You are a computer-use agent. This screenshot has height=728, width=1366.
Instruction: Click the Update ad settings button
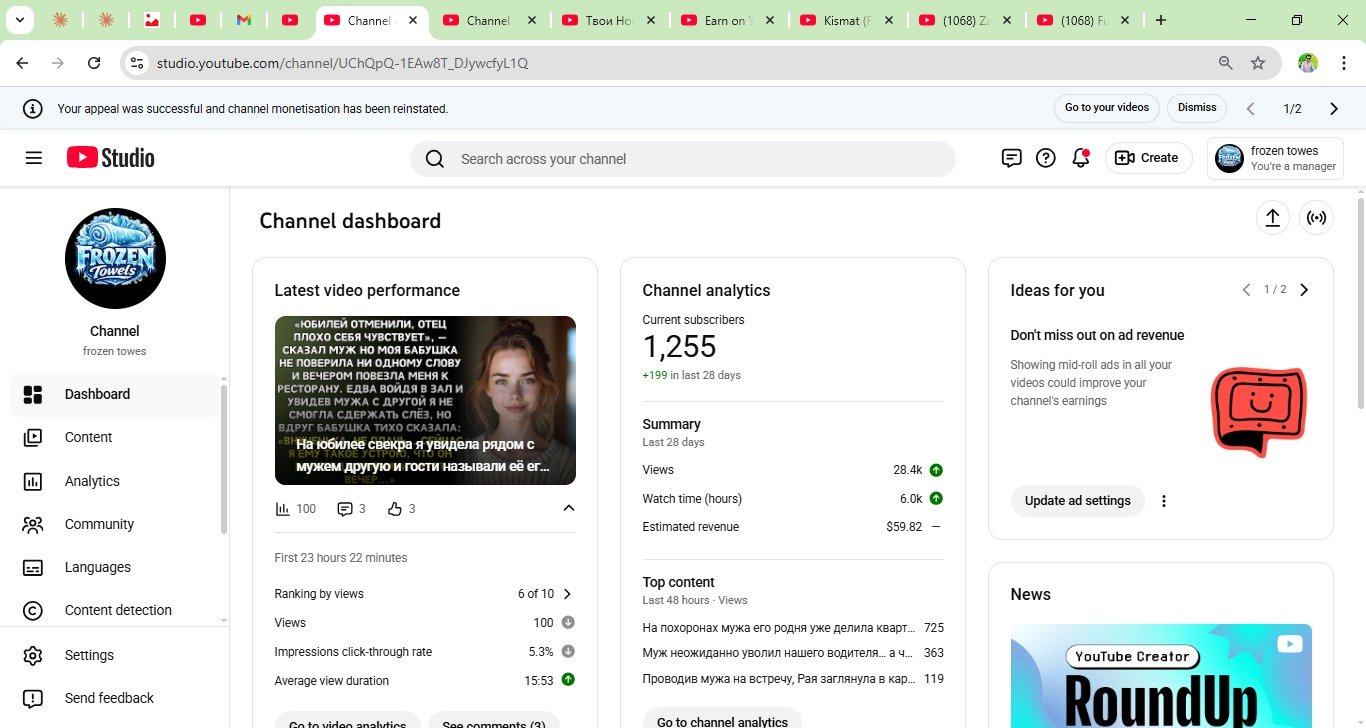point(1077,500)
